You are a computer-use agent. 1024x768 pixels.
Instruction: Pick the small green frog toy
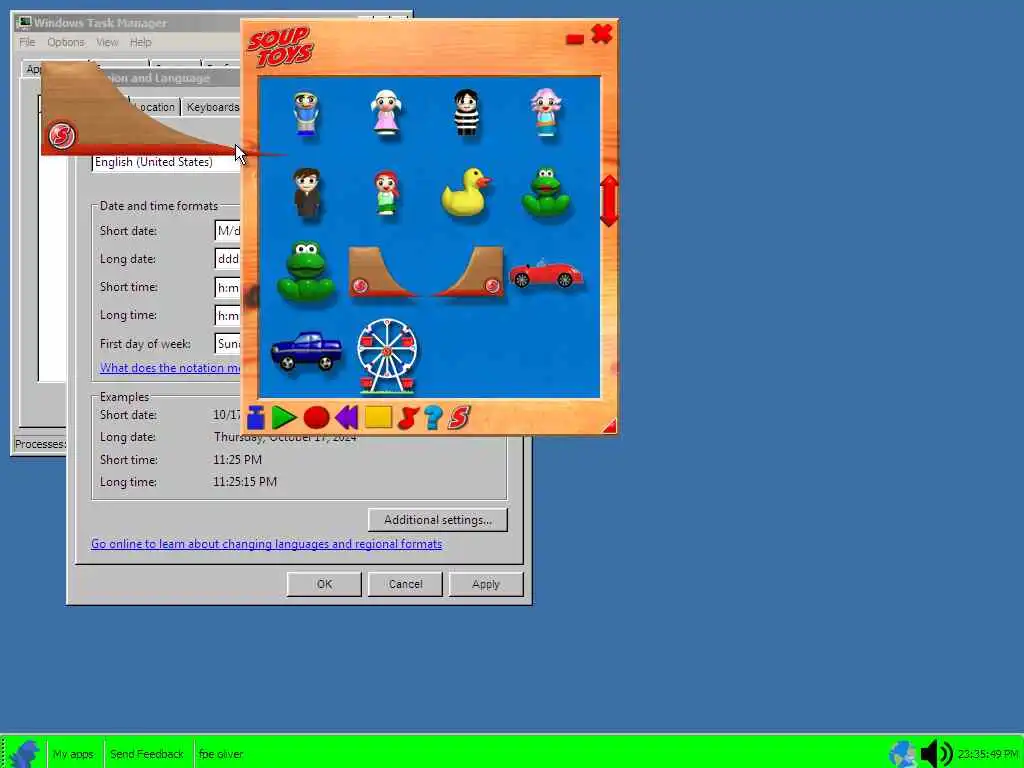(x=546, y=193)
